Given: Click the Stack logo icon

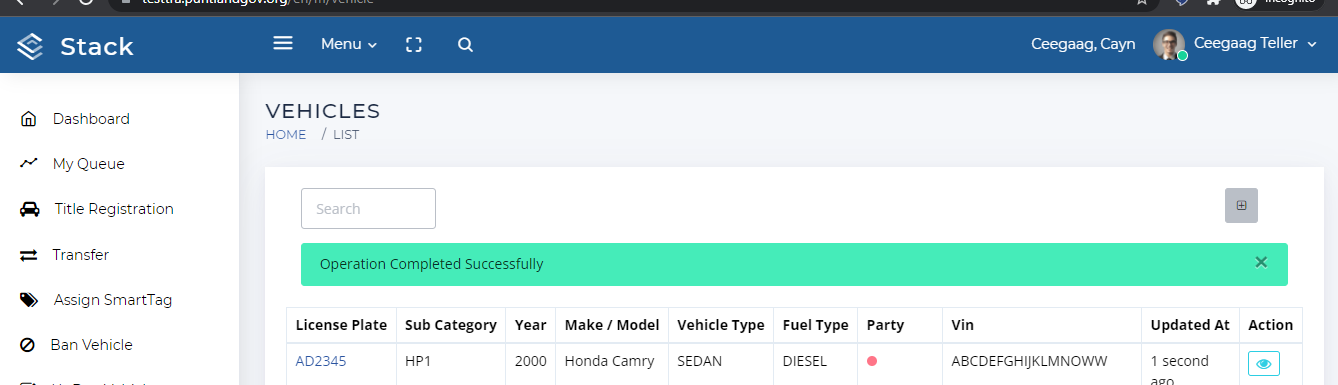Looking at the screenshot, I should (x=31, y=46).
